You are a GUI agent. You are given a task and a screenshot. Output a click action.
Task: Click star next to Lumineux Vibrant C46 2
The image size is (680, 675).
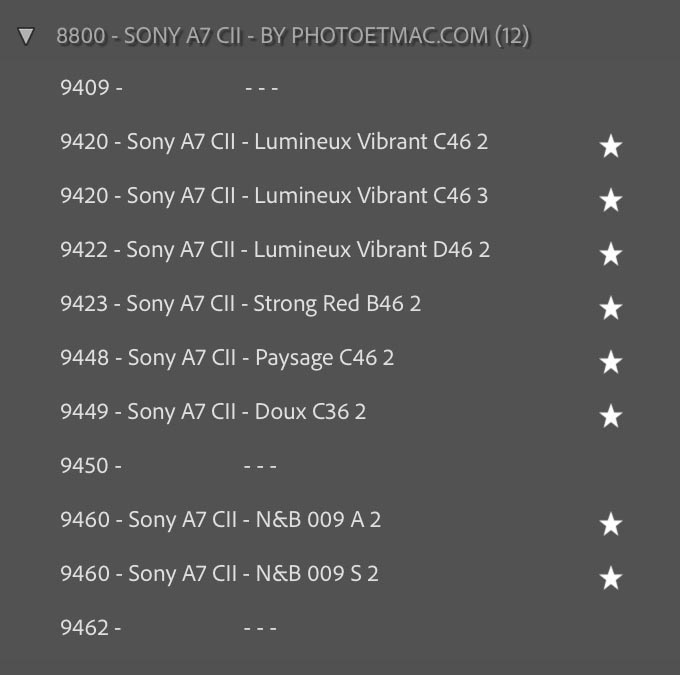[x=610, y=147]
